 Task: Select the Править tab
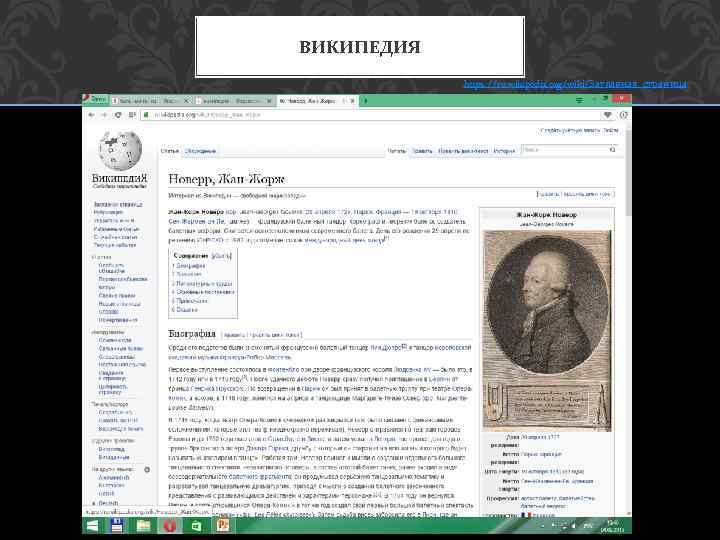[422, 151]
